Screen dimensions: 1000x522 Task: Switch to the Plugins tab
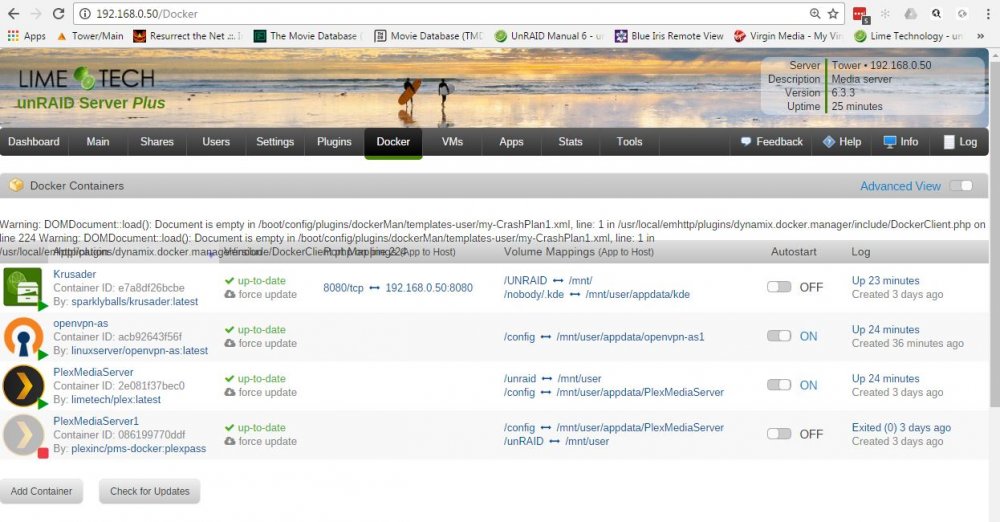pos(334,142)
